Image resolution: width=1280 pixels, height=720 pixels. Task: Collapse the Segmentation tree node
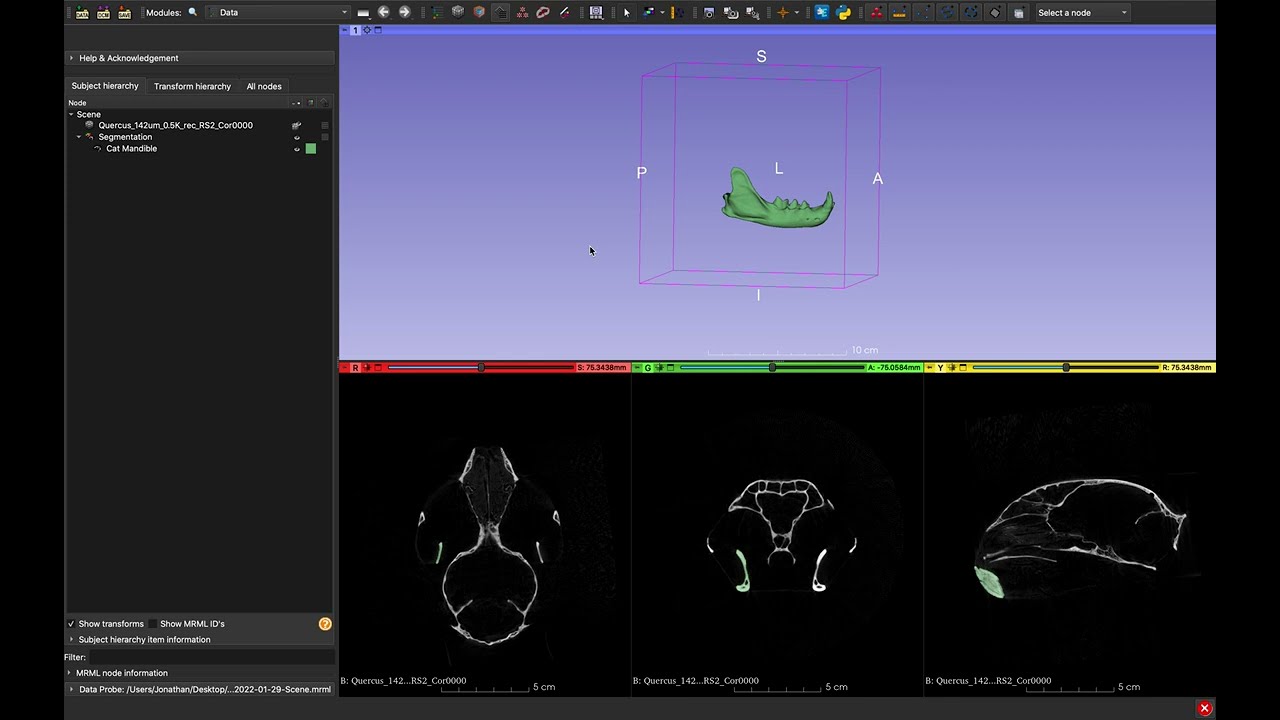pos(79,137)
